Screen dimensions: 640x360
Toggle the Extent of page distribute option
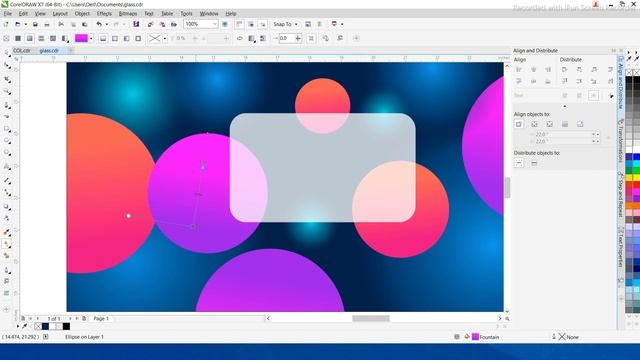coord(534,163)
